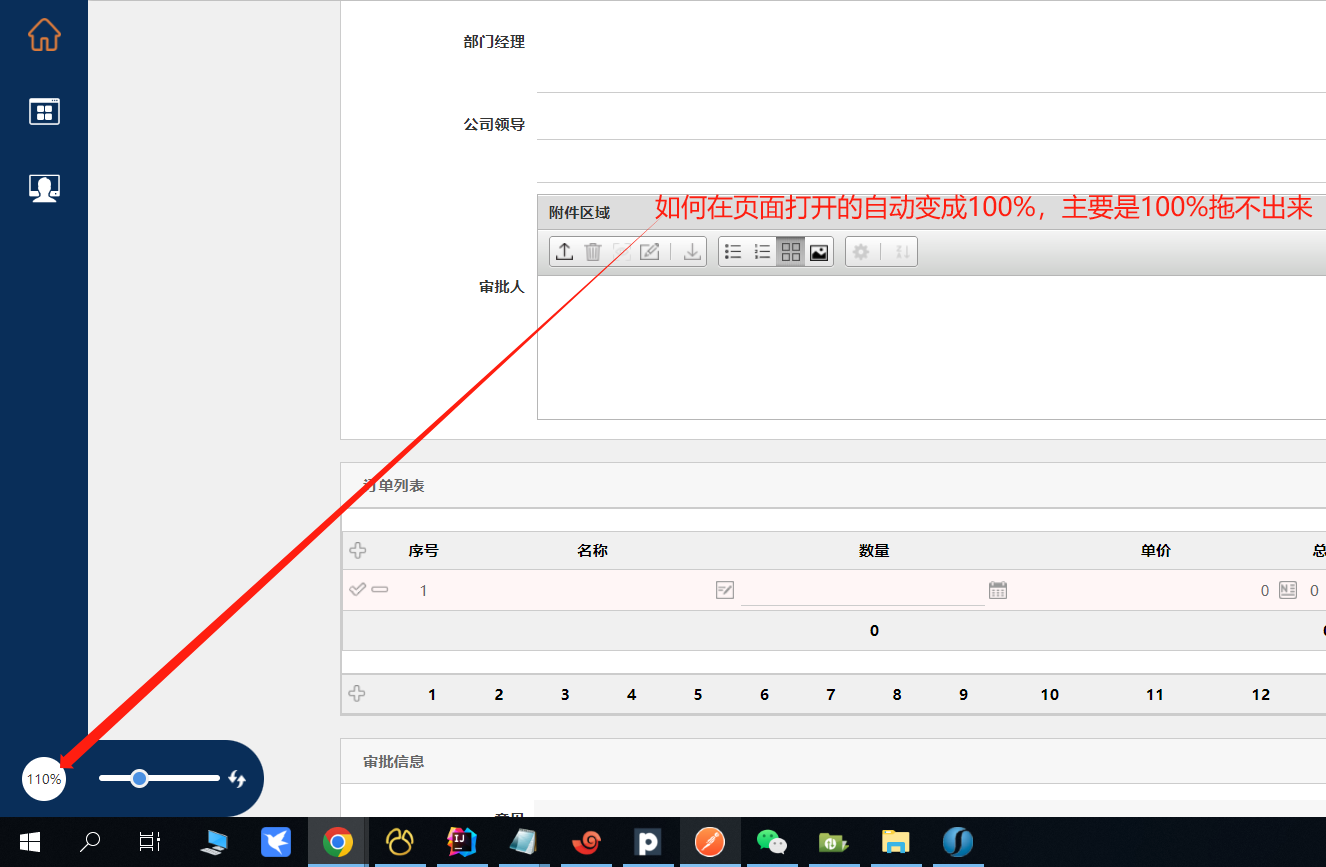The width and height of the screenshot is (1326, 867).
Task: Add a row using the lower grid plus icon
Action: click(357, 694)
